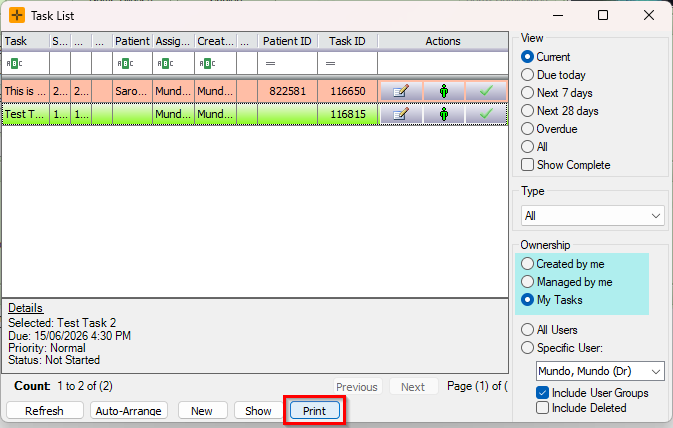Screen dimensions: 673x428
Task: Sort by the Patient column header
Action: click(x=132, y=41)
